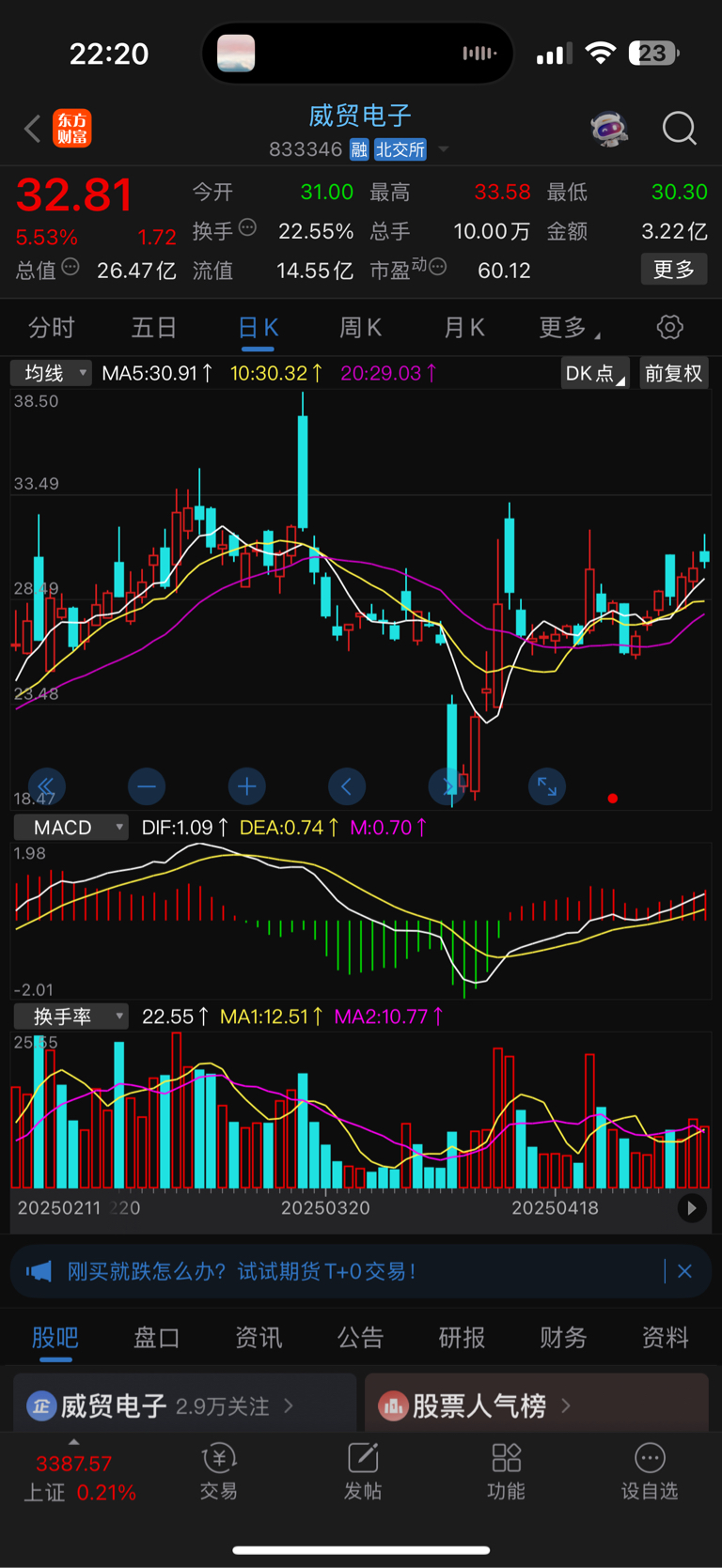This screenshot has width=722, height=1568.
Task: Open 交易 trade icon
Action: (x=219, y=1471)
